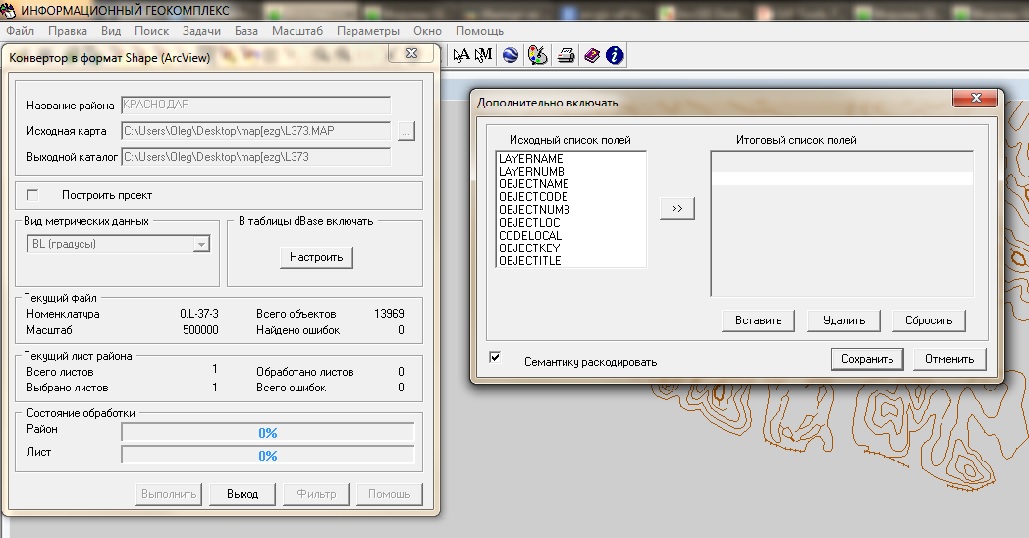Click the blue info icon
The image size is (1029, 538).
coord(614,56)
